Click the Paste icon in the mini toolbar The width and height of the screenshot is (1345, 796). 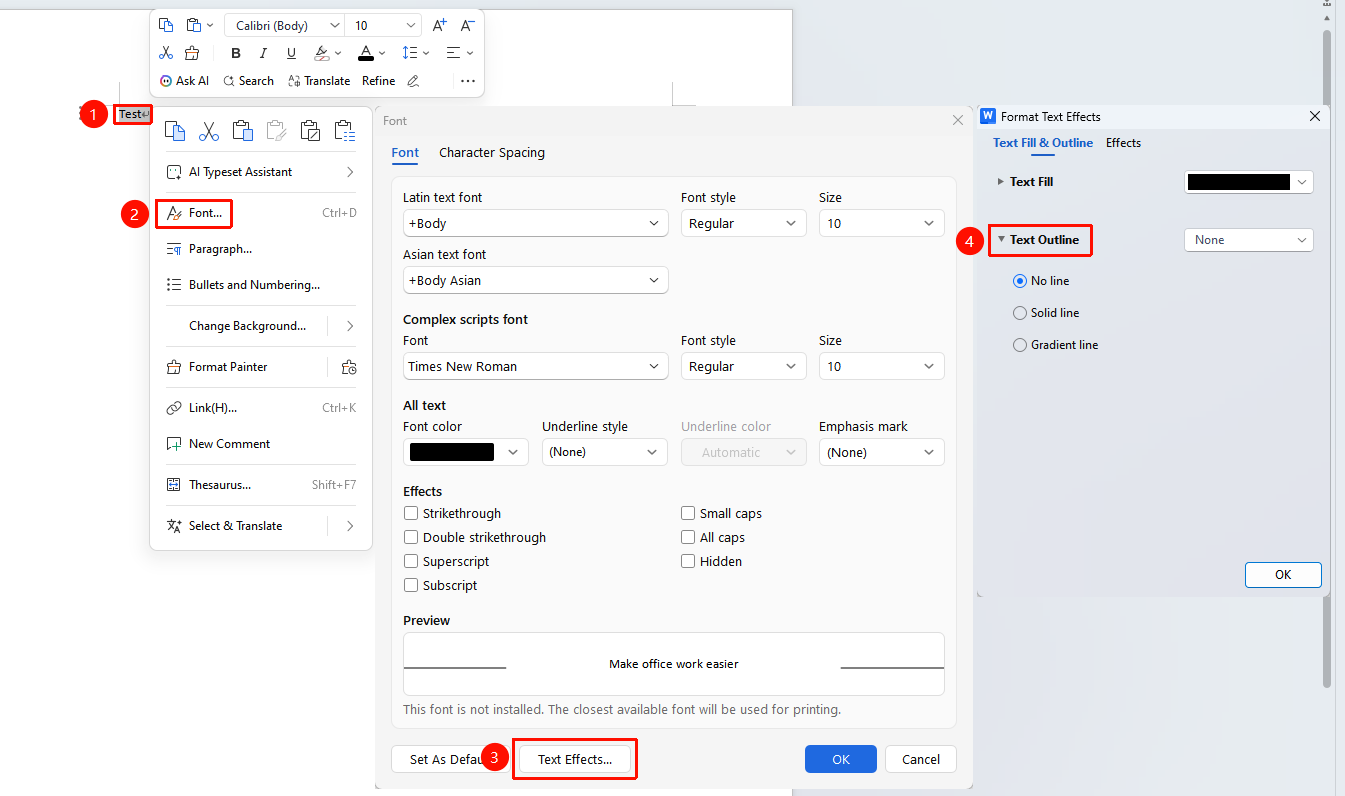[x=194, y=25]
